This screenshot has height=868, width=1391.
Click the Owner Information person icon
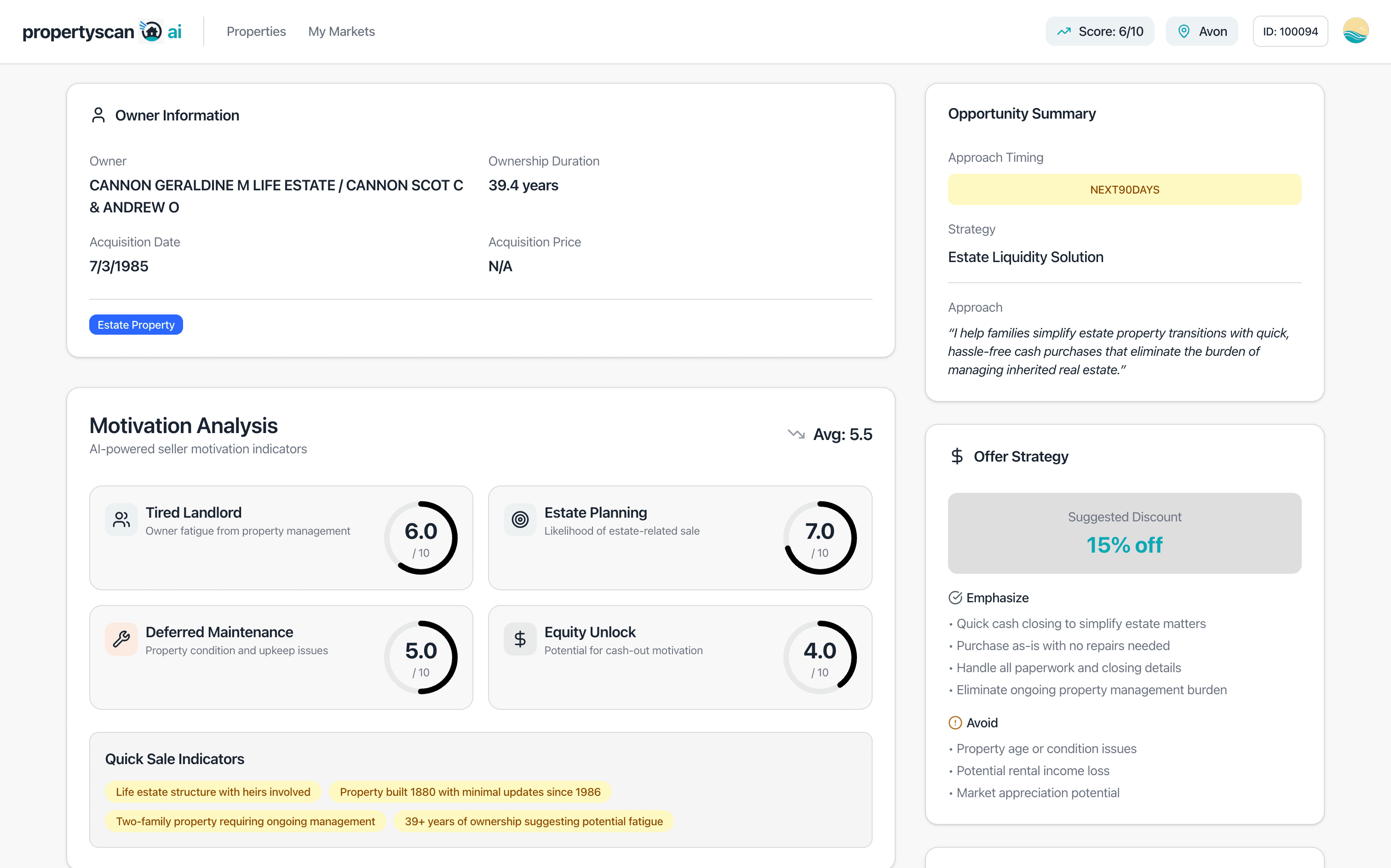click(x=98, y=115)
